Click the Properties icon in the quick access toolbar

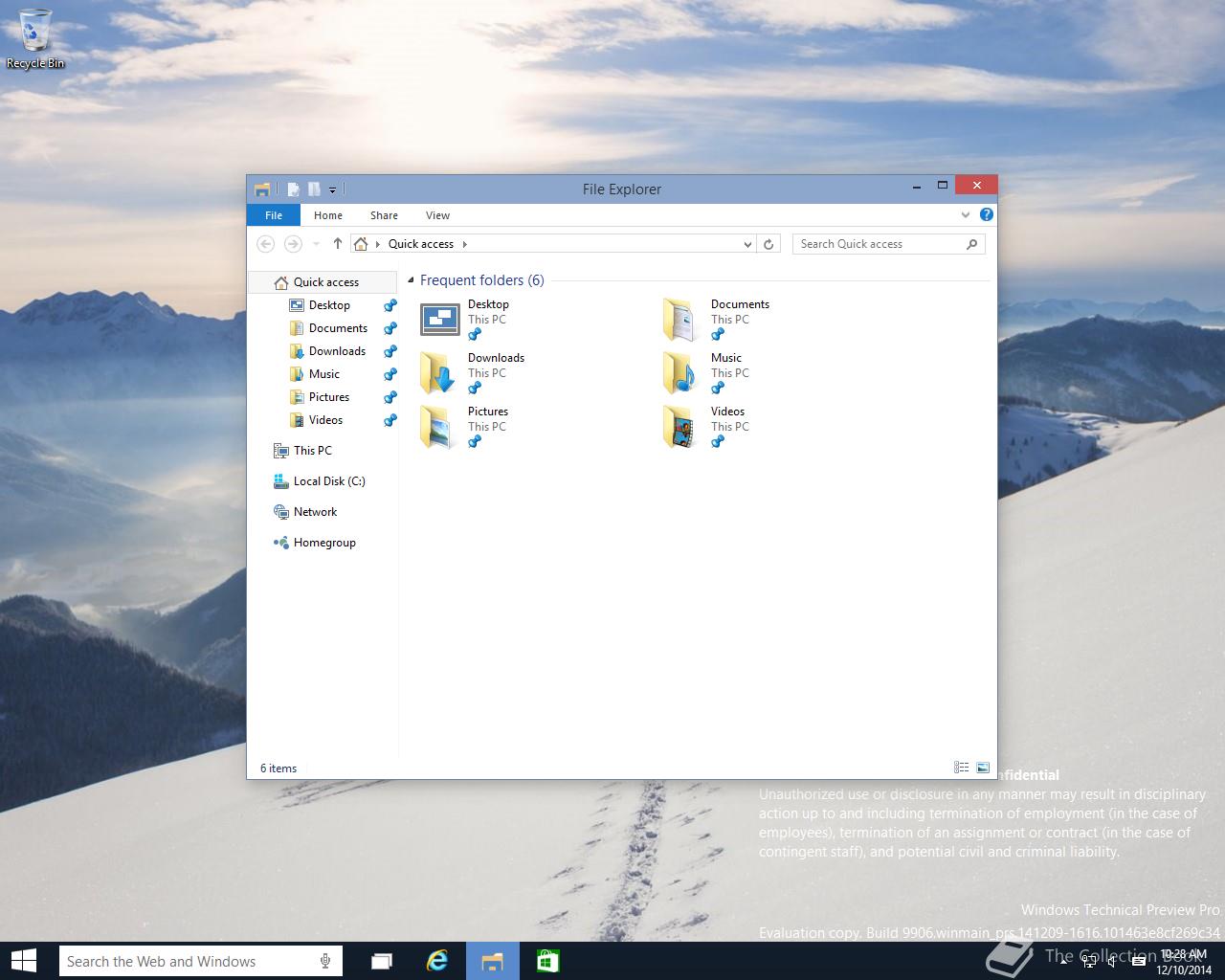(294, 189)
